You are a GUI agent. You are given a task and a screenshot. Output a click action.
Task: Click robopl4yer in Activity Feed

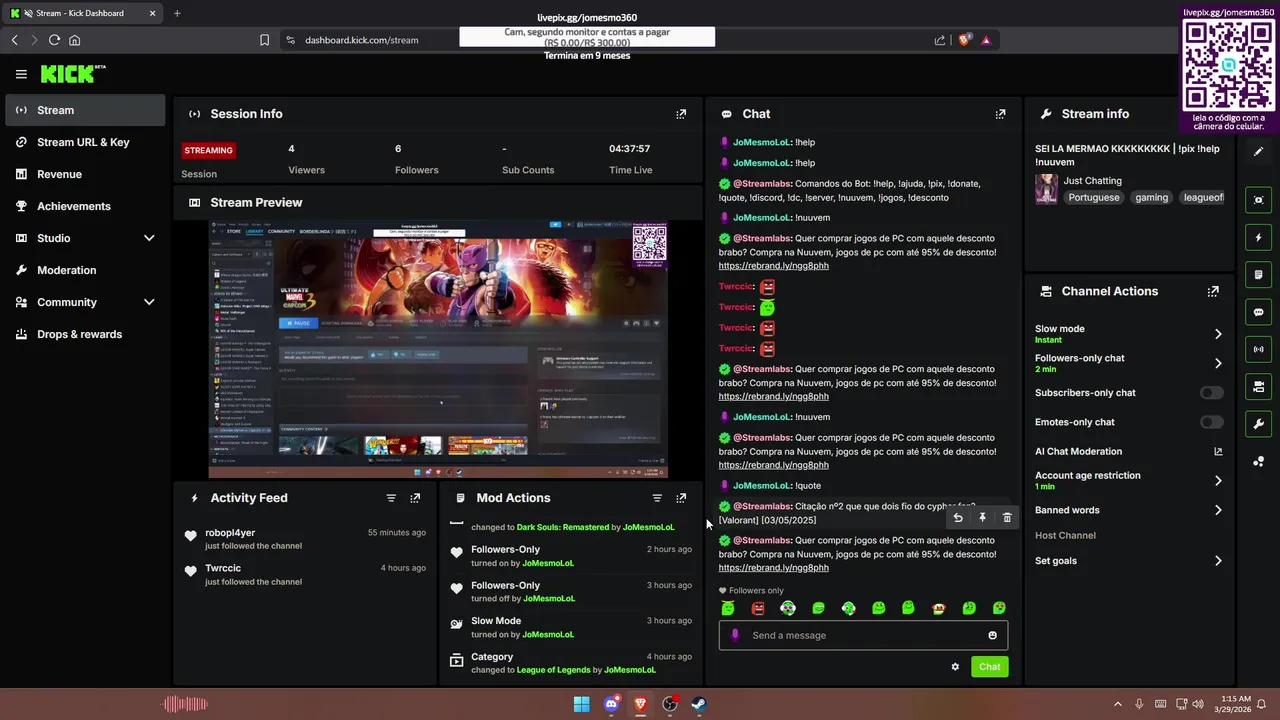pyautogui.click(x=230, y=533)
